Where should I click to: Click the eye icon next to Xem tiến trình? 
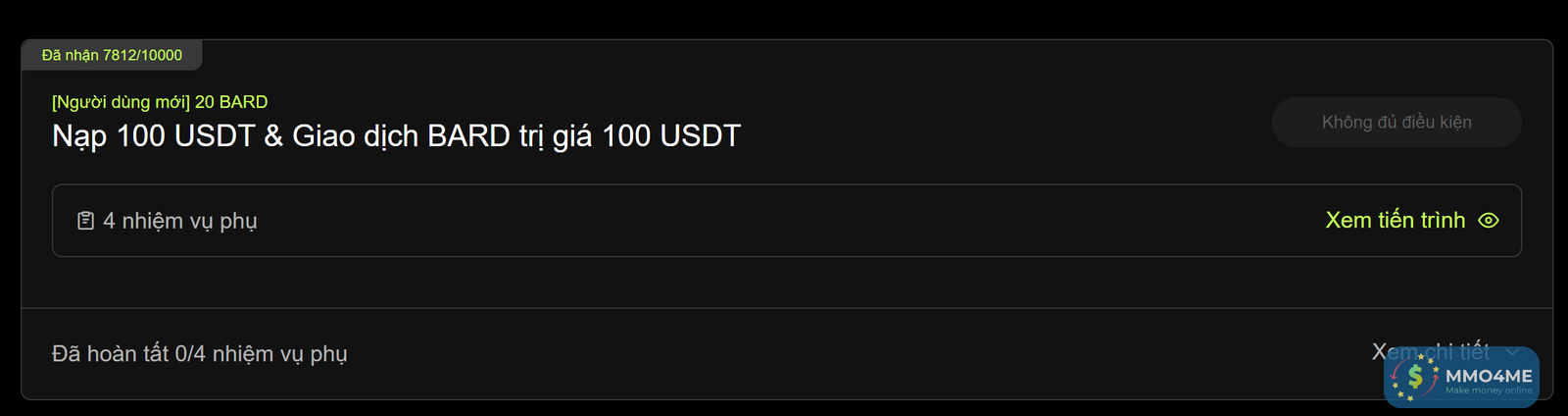[x=1488, y=221]
